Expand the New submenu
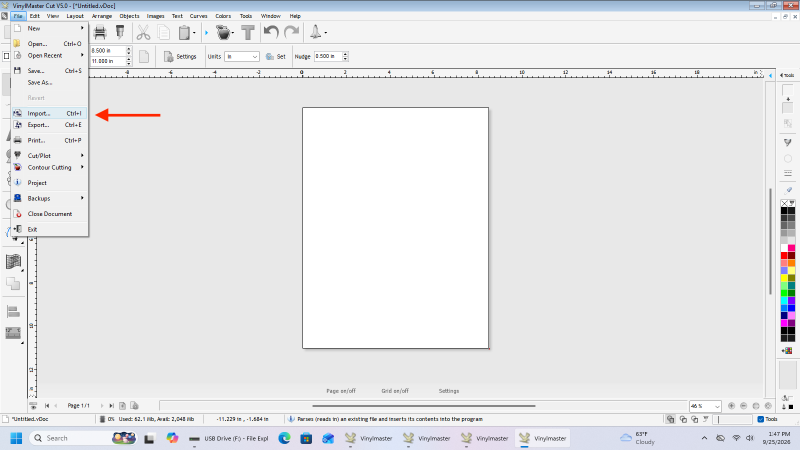Screen dimensions: 800x450 click(x=49, y=29)
